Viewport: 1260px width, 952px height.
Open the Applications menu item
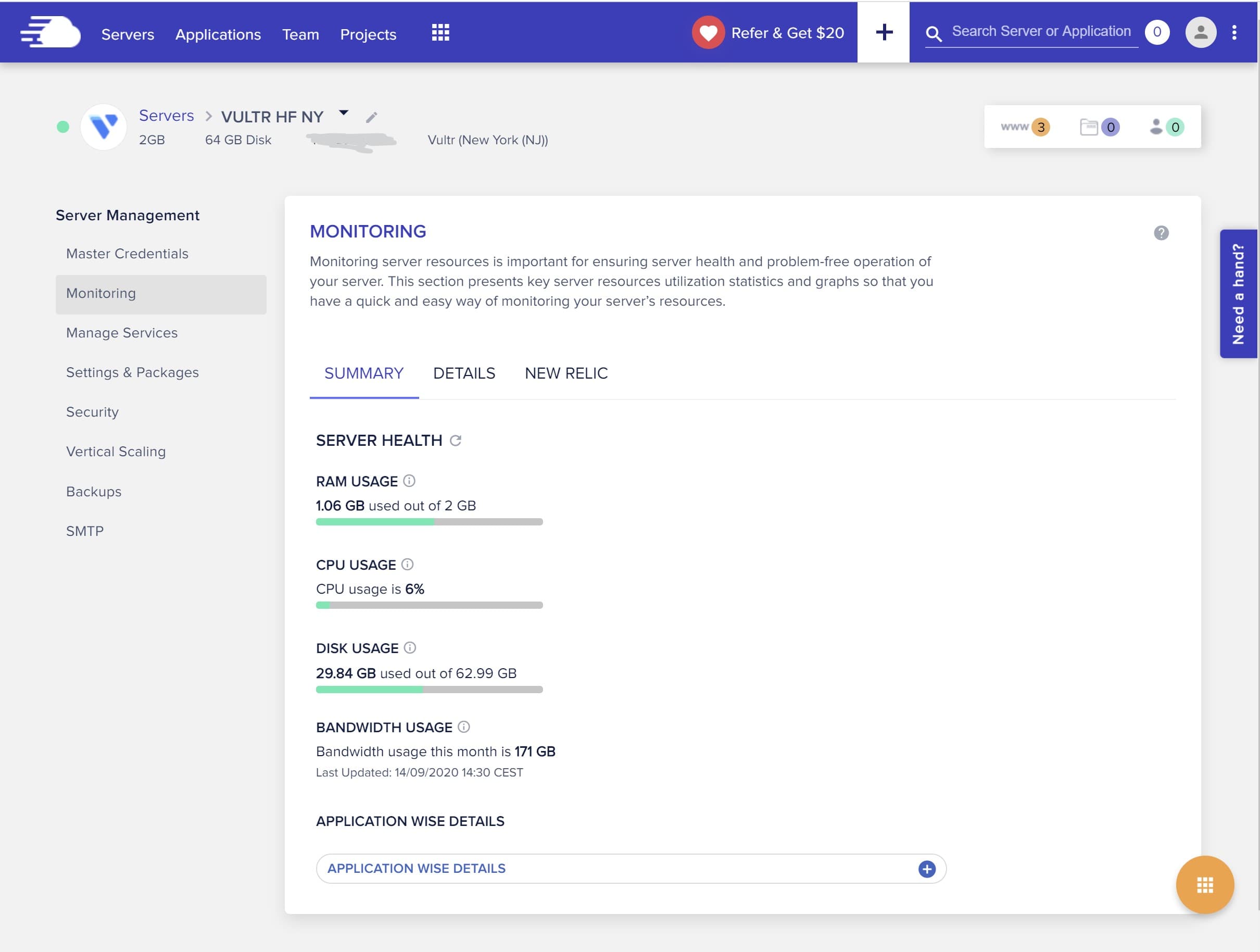(x=218, y=34)
